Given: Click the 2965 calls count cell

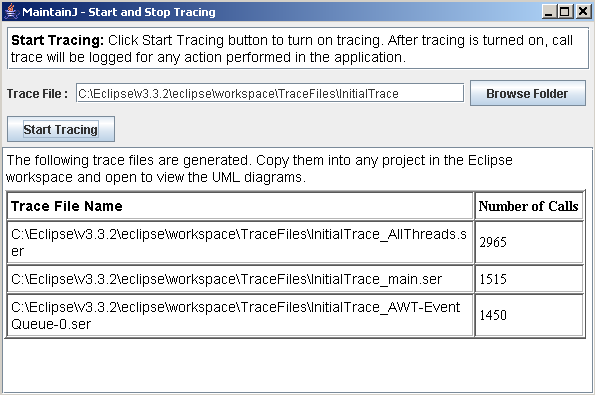Looking at the screenshot, I should [x=529, y=242].
